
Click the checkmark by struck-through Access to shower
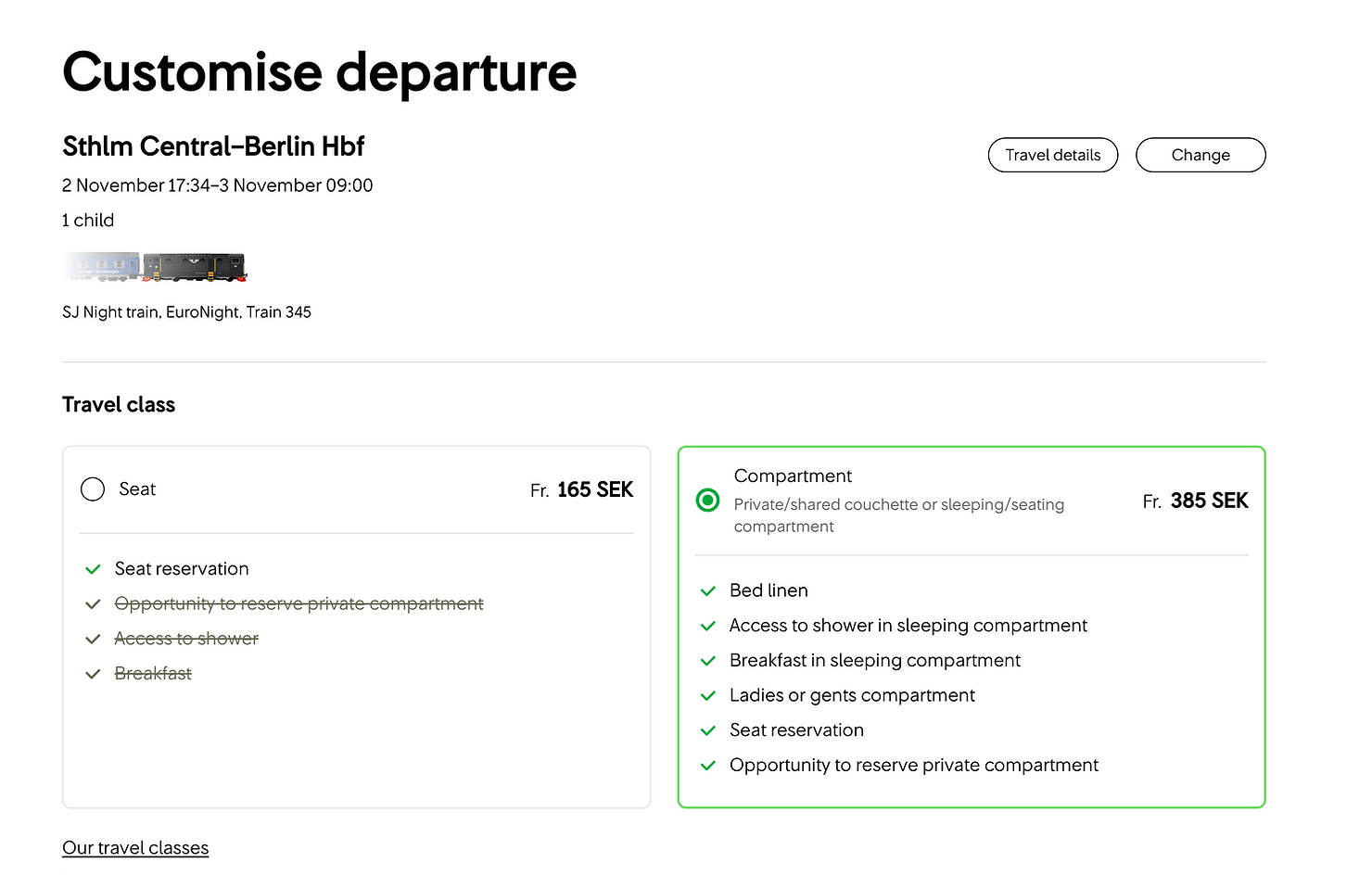(93, 639)
